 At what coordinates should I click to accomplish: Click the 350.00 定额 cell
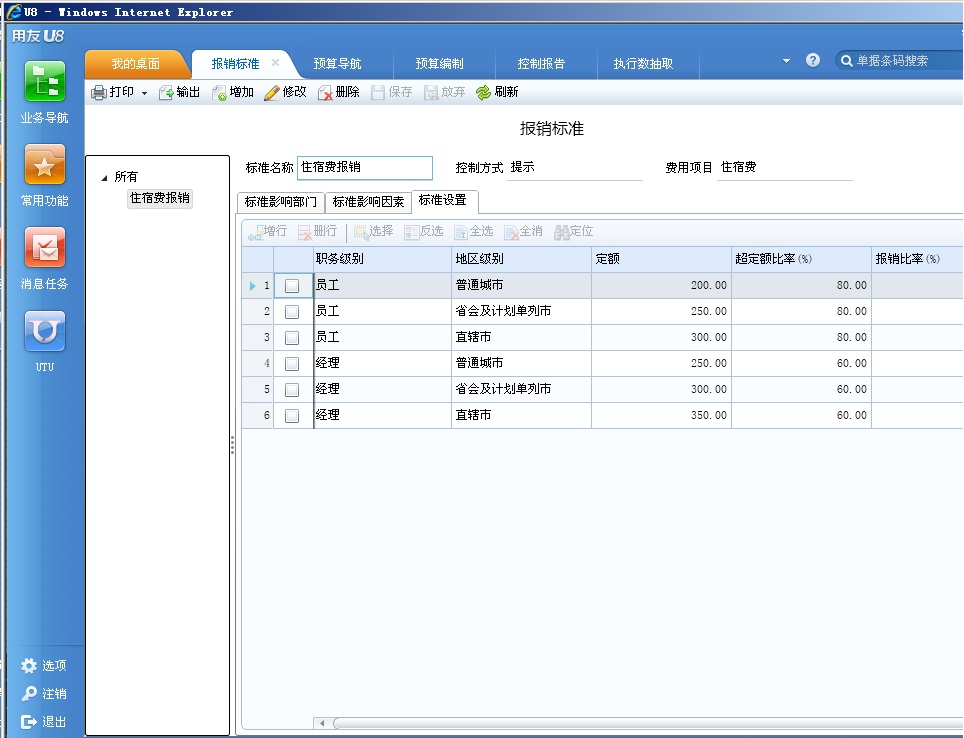[662, 416]
